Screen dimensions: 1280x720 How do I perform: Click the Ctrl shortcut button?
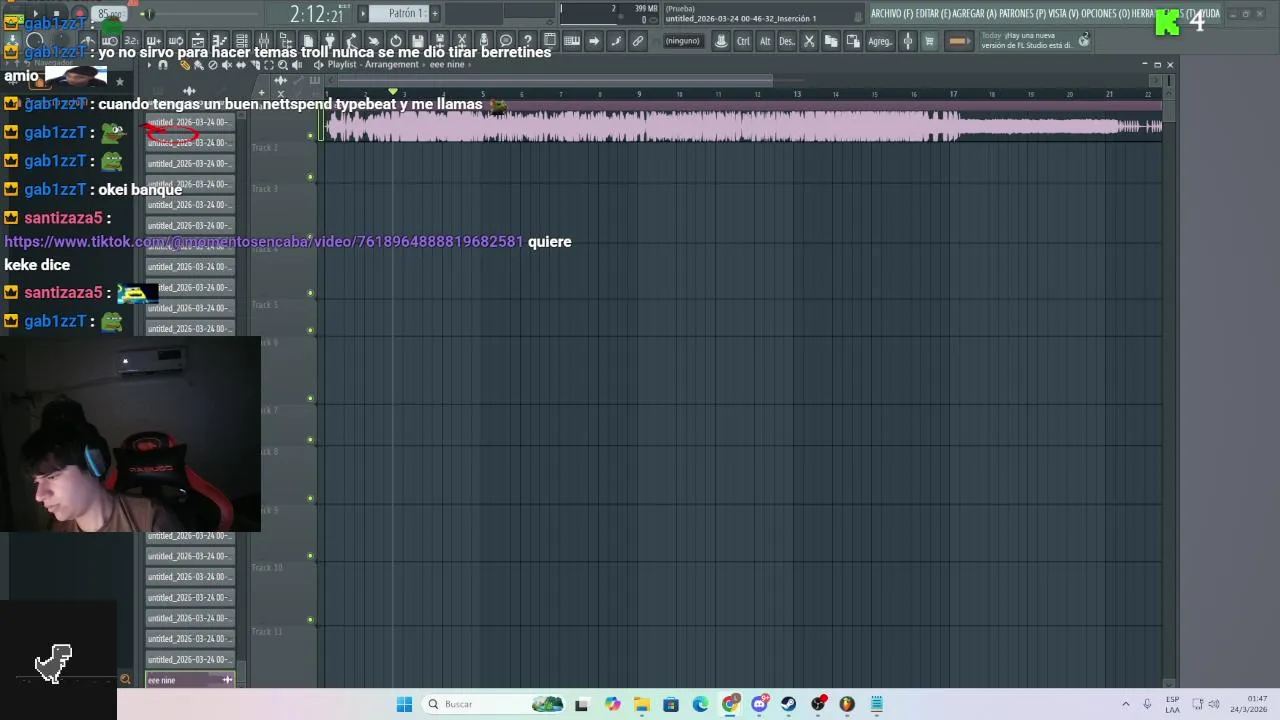coord(743,41)
